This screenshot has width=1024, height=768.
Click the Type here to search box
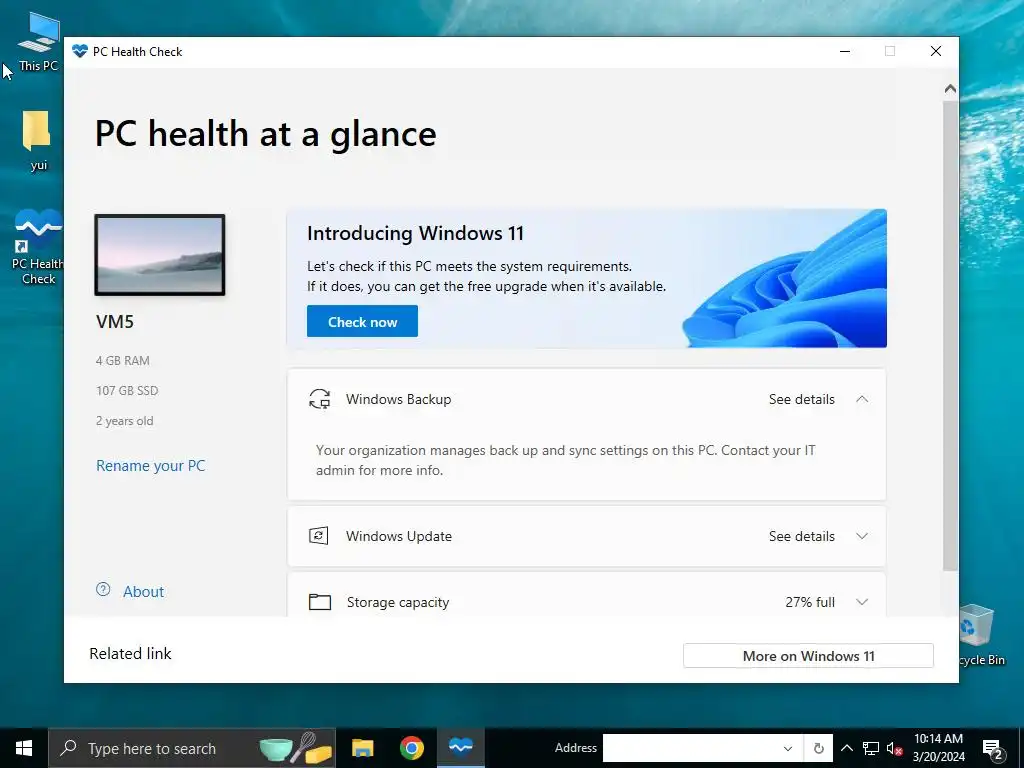192,748
